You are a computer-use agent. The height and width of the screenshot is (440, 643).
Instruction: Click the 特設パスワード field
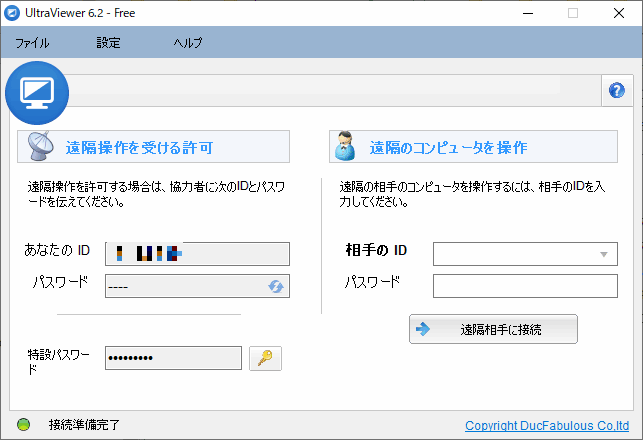point(173,358)
